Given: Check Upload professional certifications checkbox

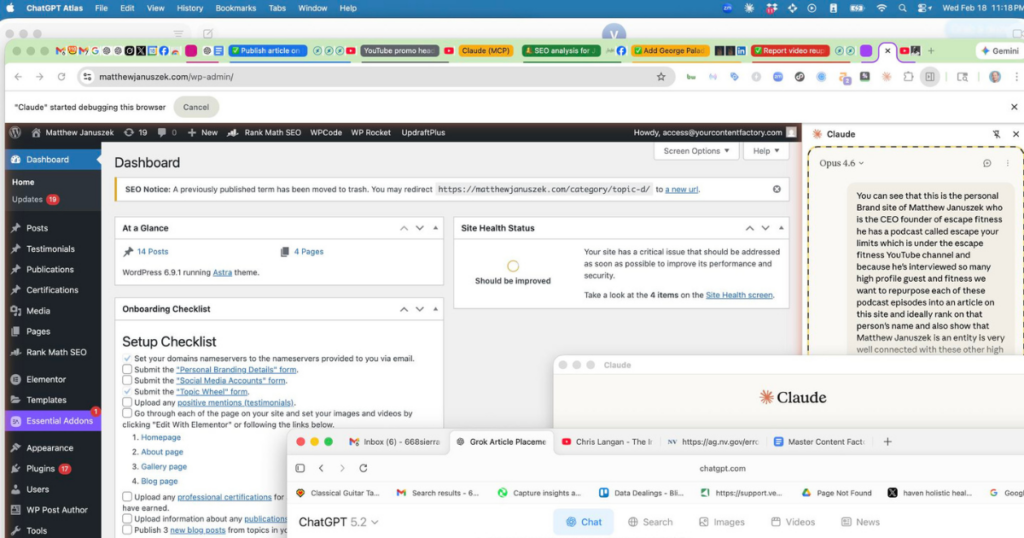Looking at the screenshot, I should point(127,497).
